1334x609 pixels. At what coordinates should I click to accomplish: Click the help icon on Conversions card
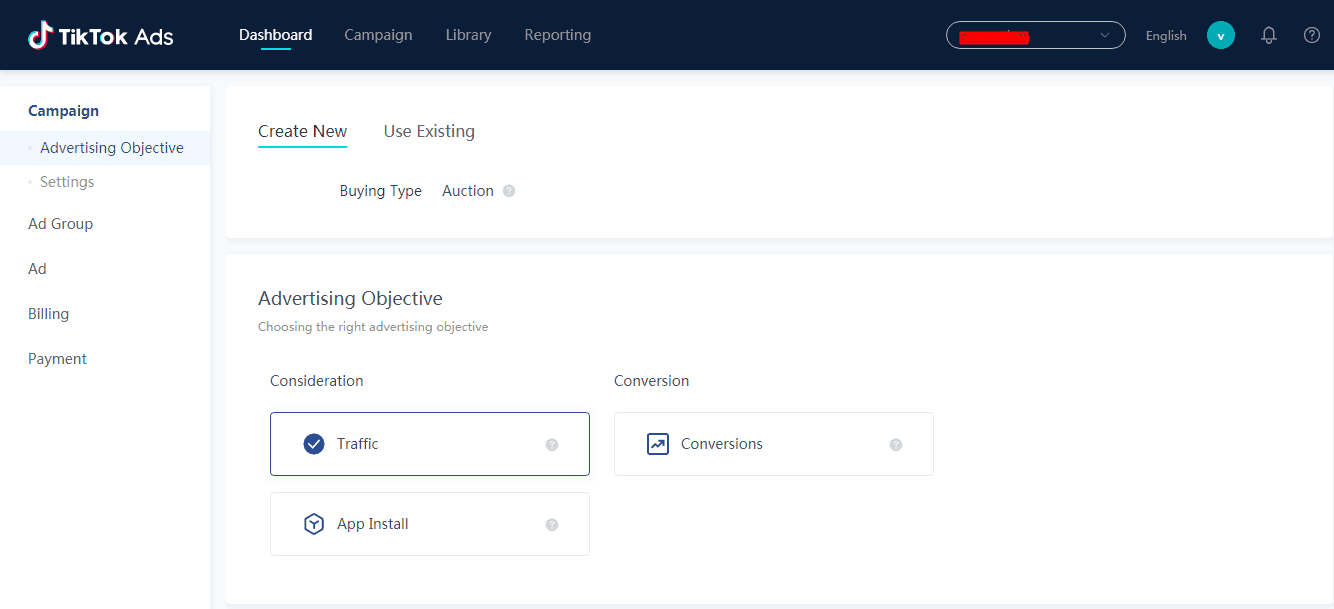click(x=896, y=445)
